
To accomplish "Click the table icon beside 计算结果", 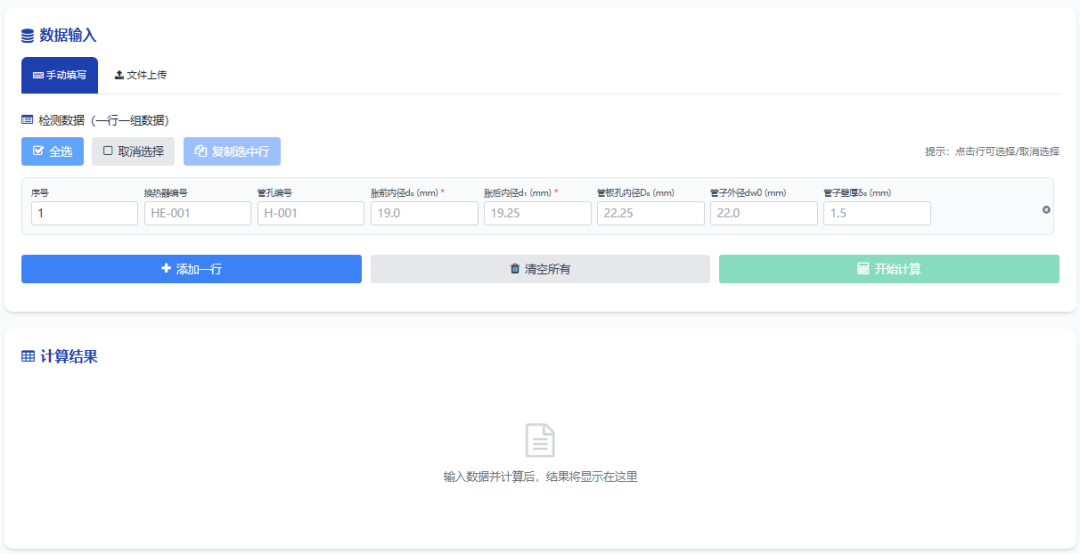I will (28, 356).
